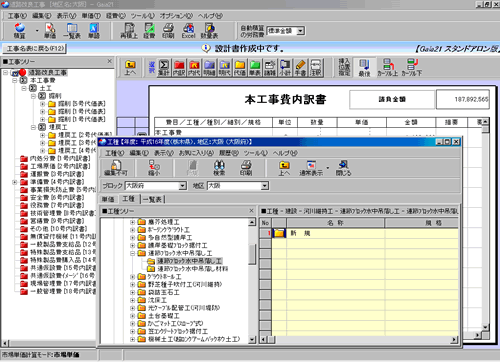Viewport: 500px width, 362px height.
Task: Click the 工種ツリー vertical scrollbar thumb
Action: tap(252, 255)
